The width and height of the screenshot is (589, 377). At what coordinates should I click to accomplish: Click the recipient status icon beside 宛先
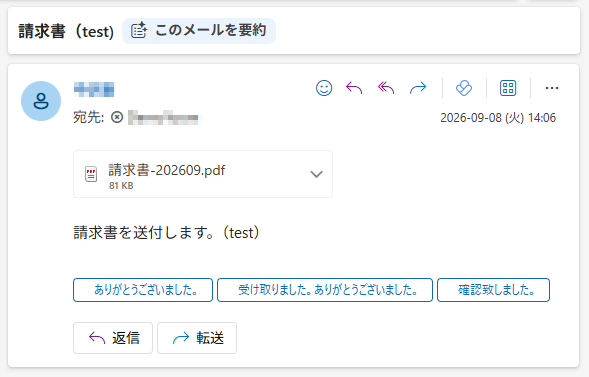(117, 118)
